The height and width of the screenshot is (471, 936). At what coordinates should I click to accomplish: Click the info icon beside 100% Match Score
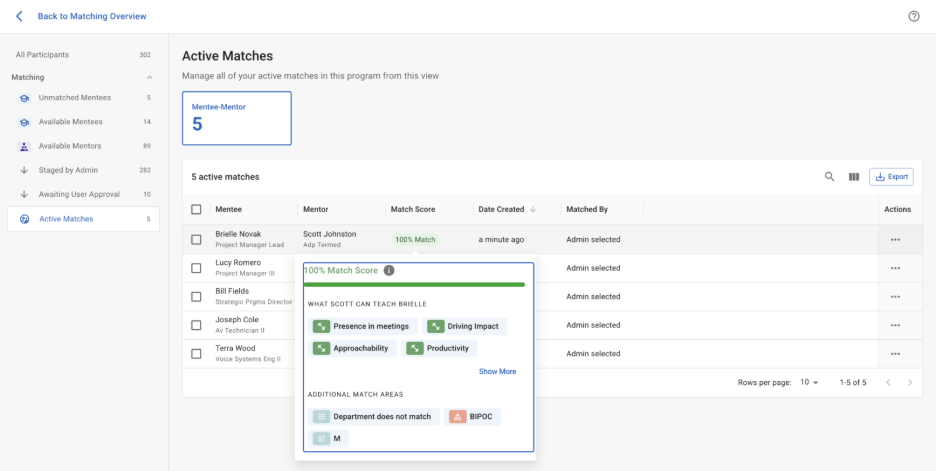(389, 270)
